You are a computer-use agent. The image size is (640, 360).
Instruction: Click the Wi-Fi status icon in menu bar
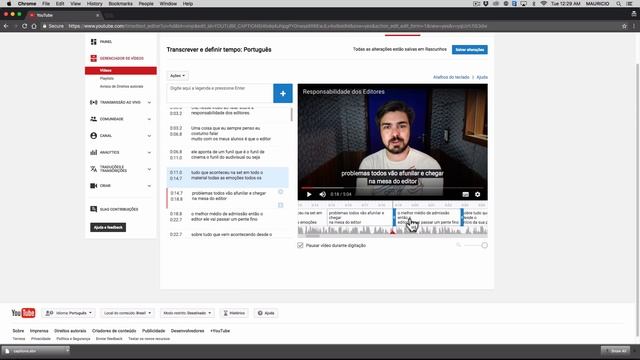click(x=543, y=4)
